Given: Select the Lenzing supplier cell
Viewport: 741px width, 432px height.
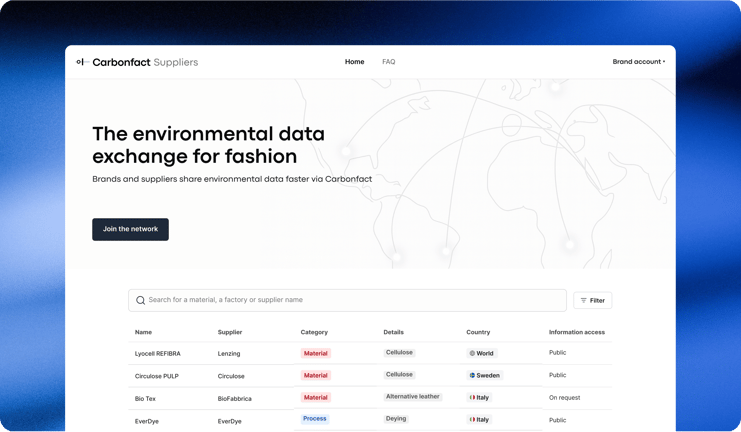Looking at the screenshot, I should point(229,354).
